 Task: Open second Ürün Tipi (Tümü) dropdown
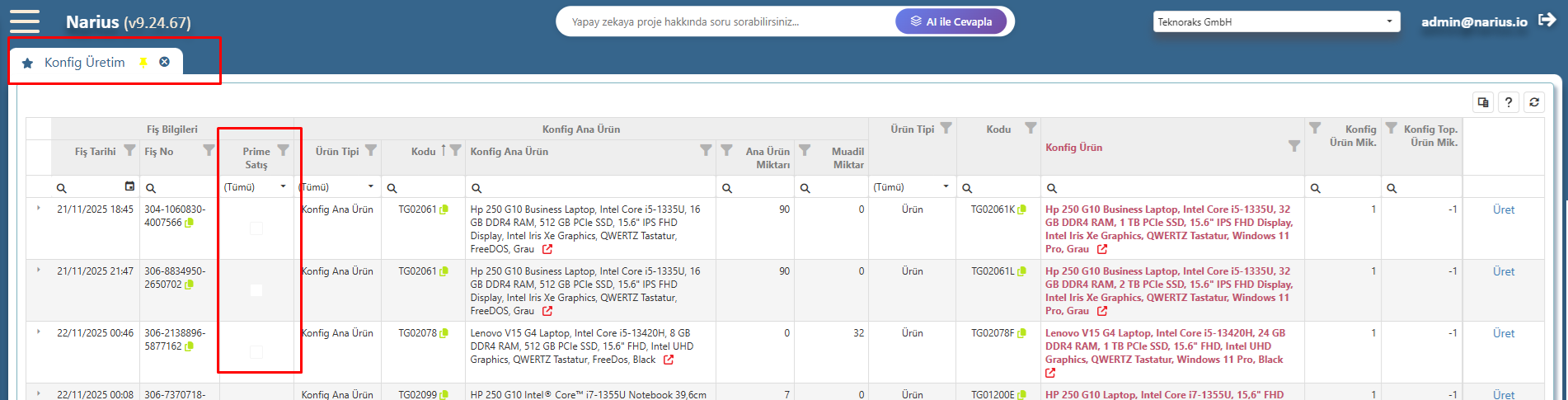[x=912, y=187]
